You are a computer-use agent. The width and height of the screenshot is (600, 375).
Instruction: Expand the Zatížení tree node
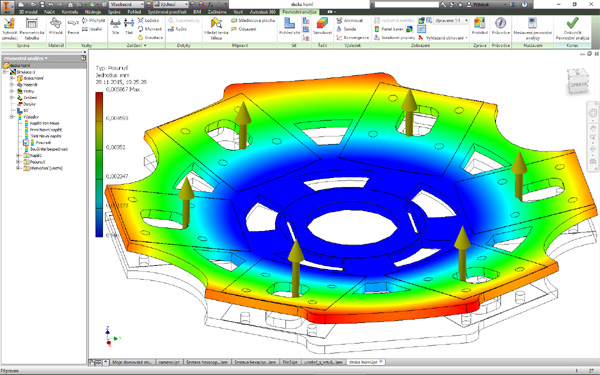click(12, 98)
